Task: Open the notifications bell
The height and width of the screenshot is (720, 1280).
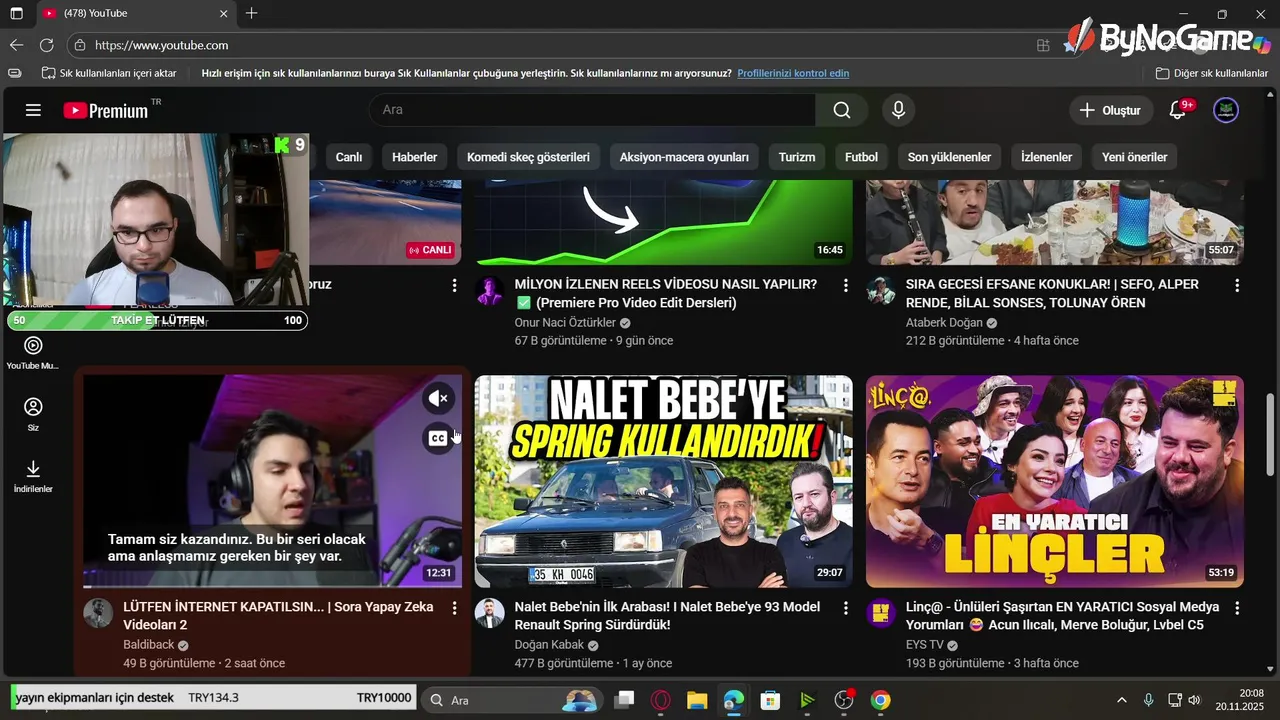Action: click(x=1178, y=110)
